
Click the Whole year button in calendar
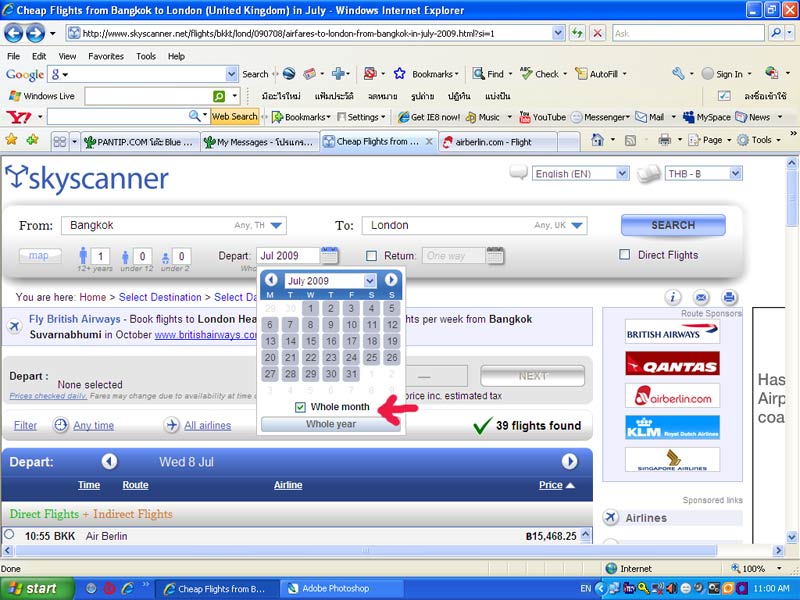click(331, 424)
